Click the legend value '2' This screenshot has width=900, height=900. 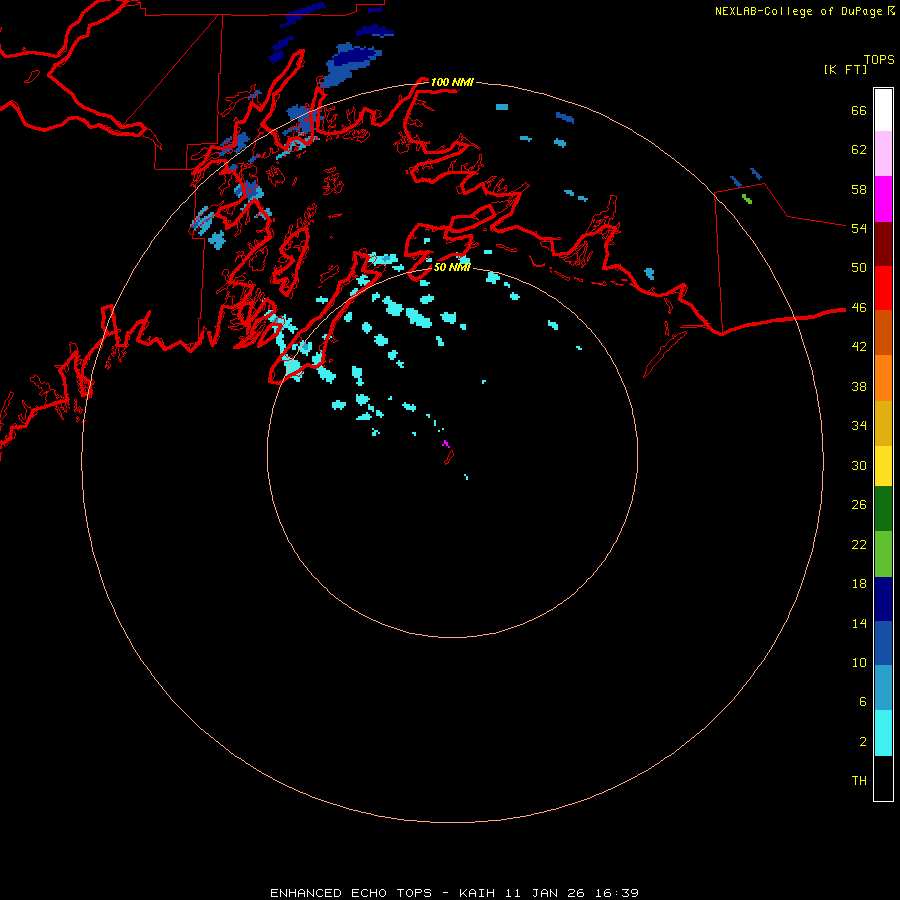(863, 742)
